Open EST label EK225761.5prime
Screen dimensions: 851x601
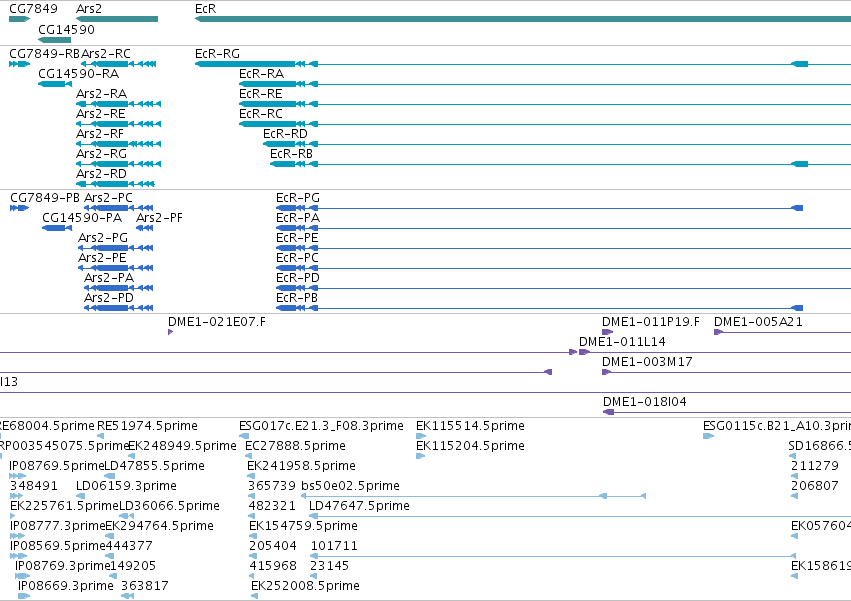click(x=64, y=507)
